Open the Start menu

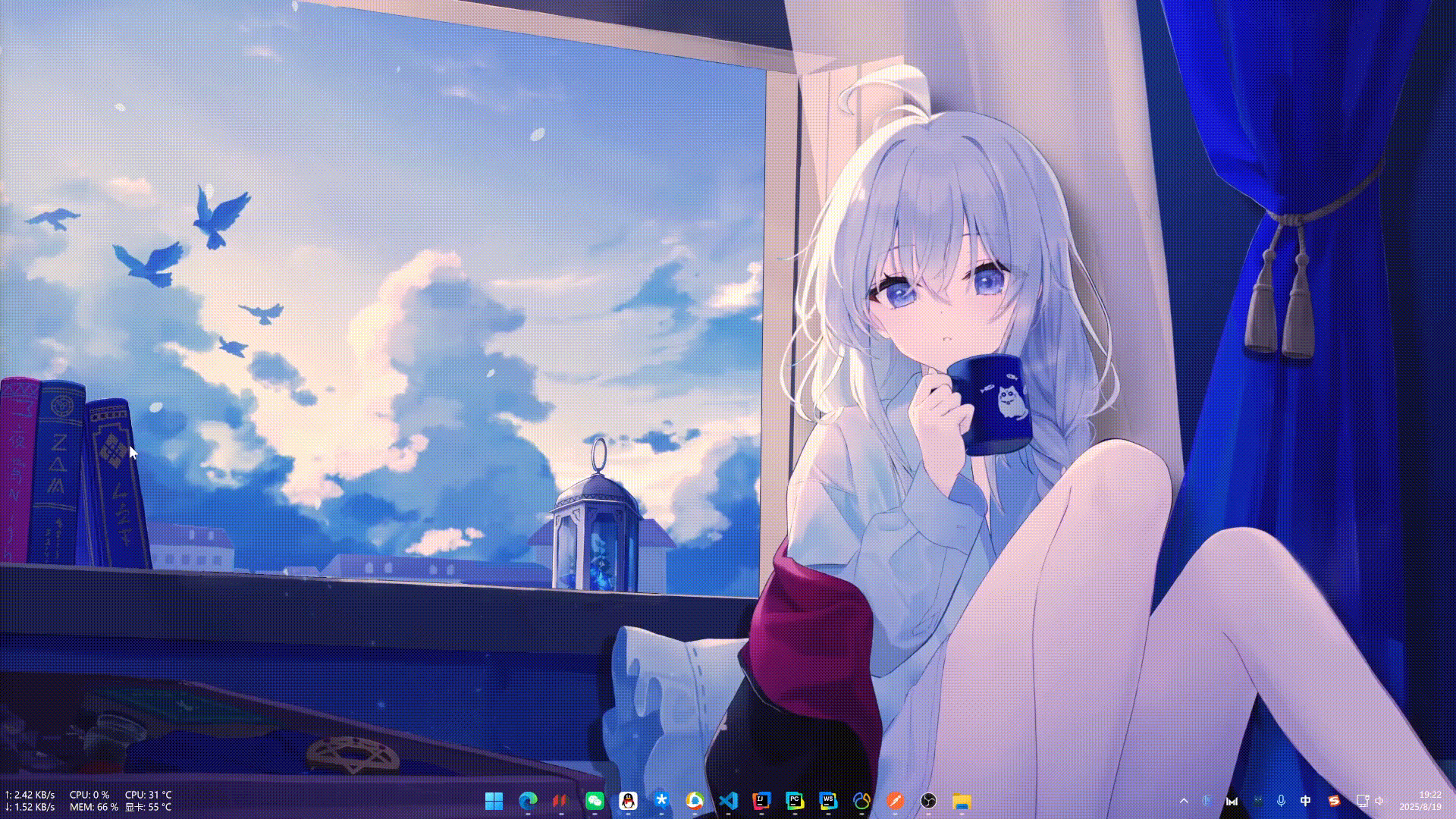coord(494,801)
